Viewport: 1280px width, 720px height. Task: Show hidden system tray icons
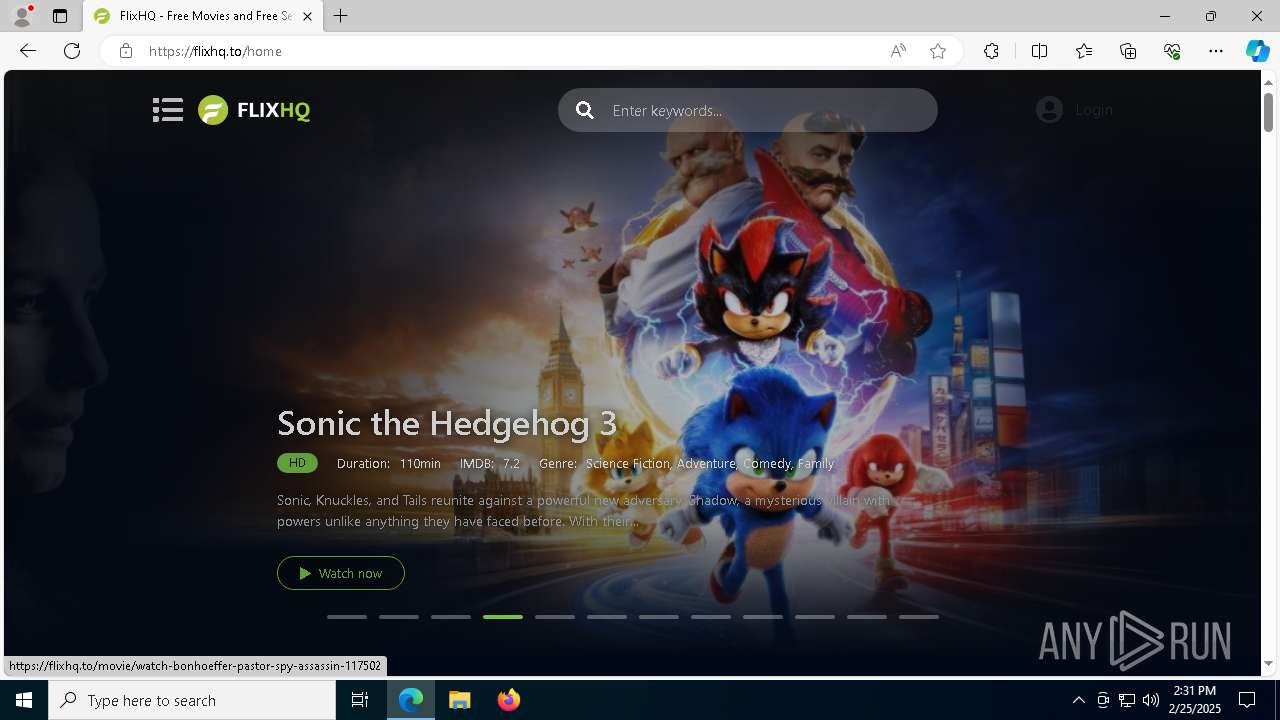pos(1078,700)
